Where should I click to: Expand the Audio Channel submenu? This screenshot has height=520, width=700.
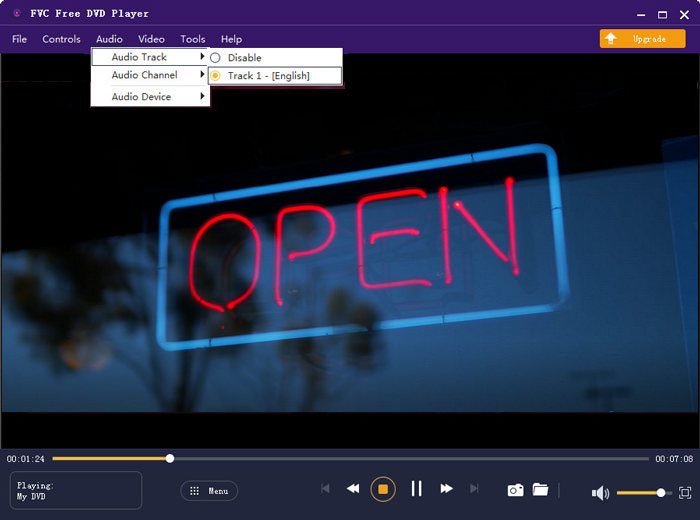tap(150, 75)
